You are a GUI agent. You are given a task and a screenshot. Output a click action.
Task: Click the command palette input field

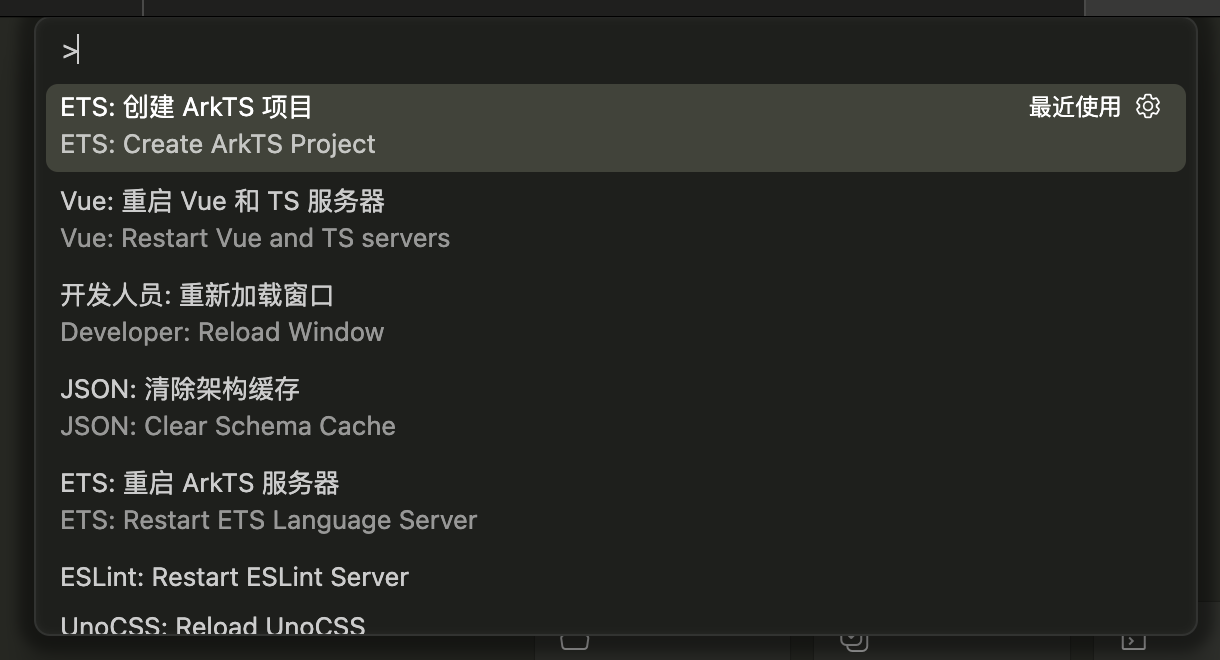[400, 49]
